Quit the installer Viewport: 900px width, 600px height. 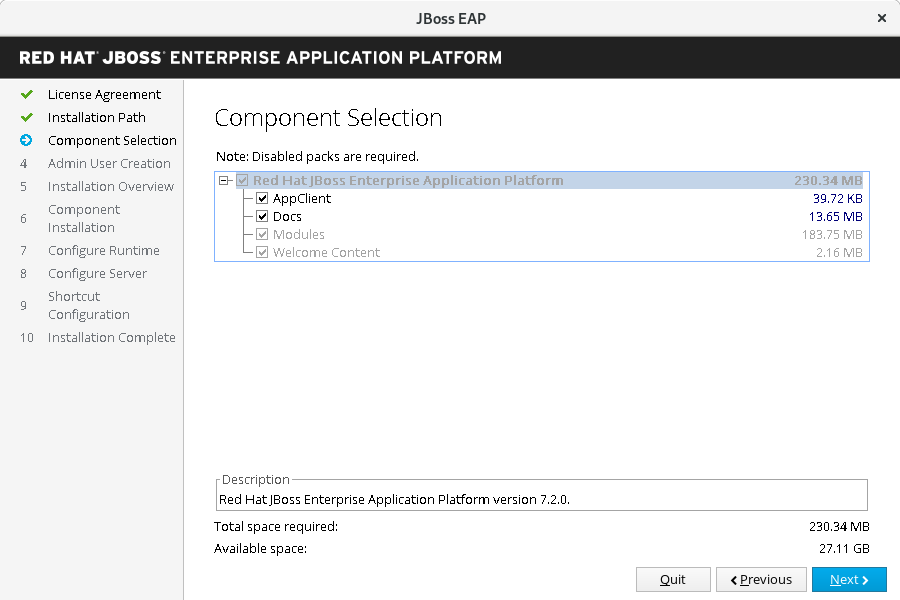point(673,580)
